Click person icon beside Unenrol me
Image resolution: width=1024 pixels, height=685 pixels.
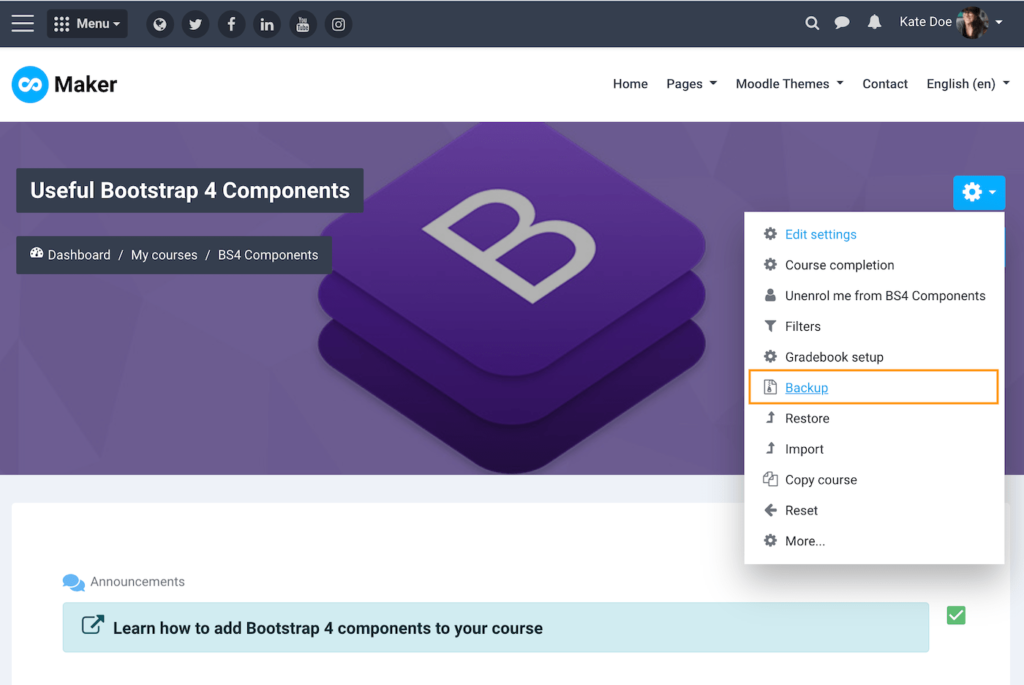coord(771,295)
